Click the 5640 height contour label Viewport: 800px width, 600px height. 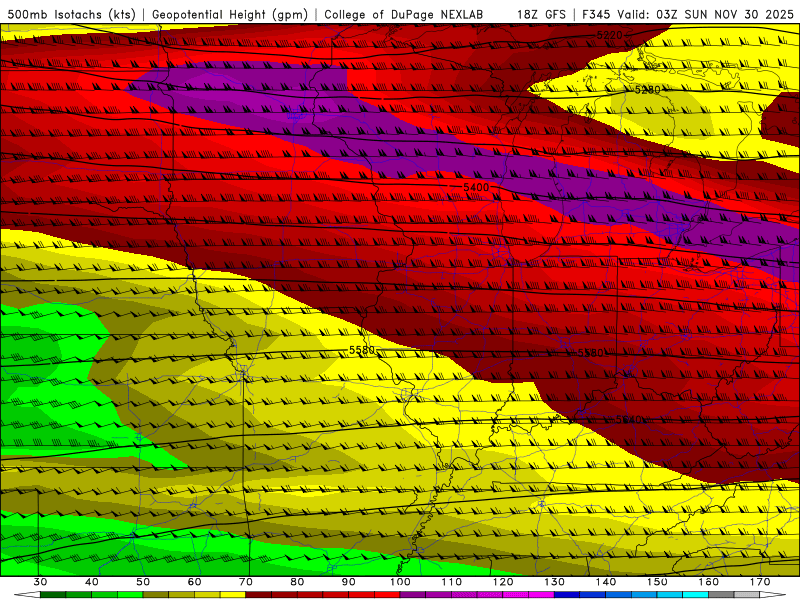pos(628,419)
